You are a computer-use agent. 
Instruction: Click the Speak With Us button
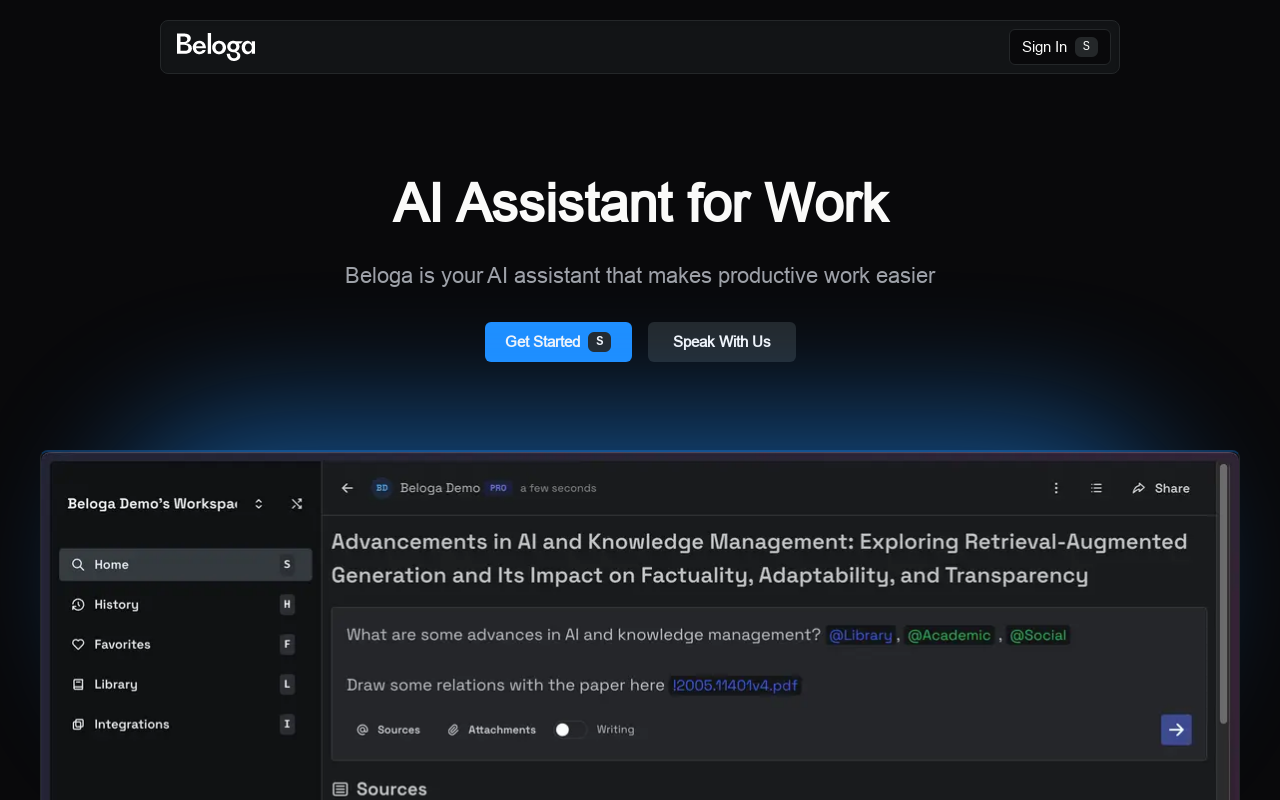[x=722, y=342]
